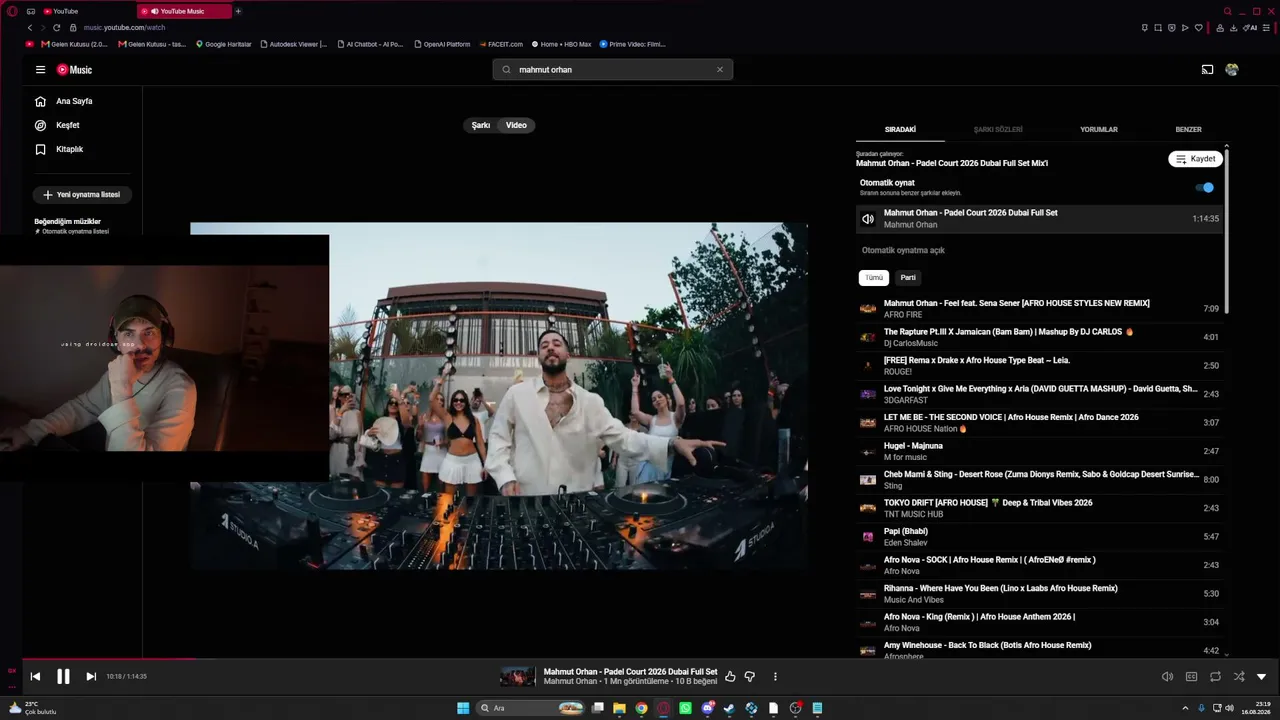Play LET ME BE - THE SECOND VOICE
This screenshot has height=720, width=1280.
pyautogui.click(x=1039, y=423)
